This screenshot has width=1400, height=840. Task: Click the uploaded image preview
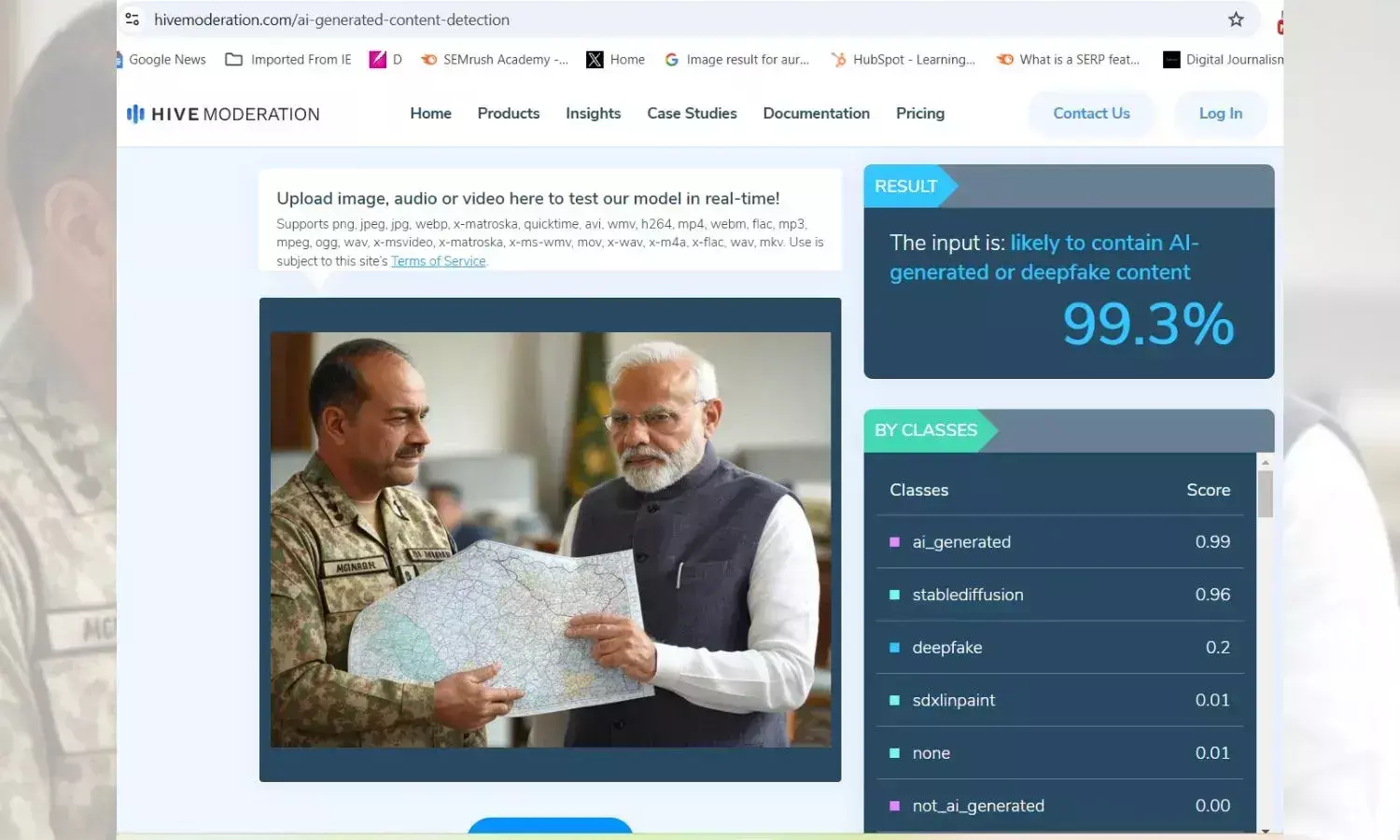pos(551,539)
